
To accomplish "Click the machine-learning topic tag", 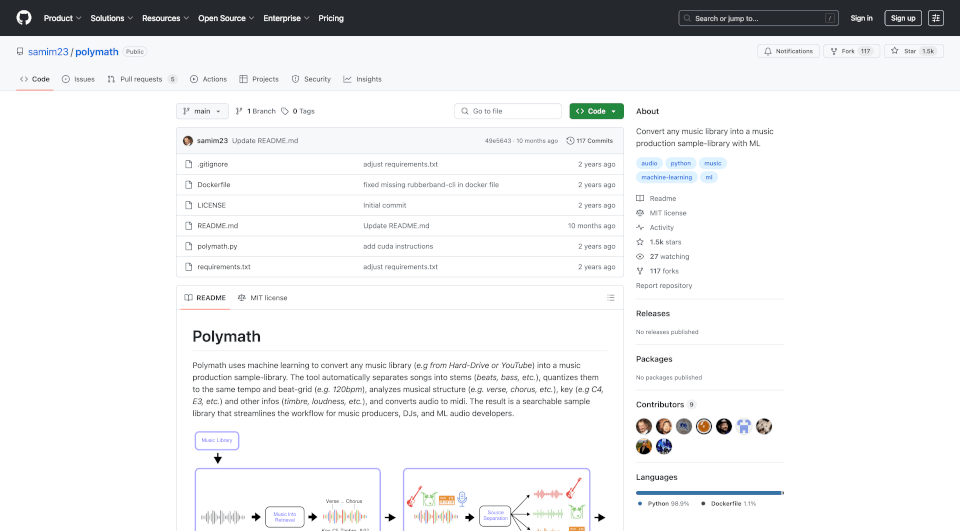I will [x=666, y=178].
